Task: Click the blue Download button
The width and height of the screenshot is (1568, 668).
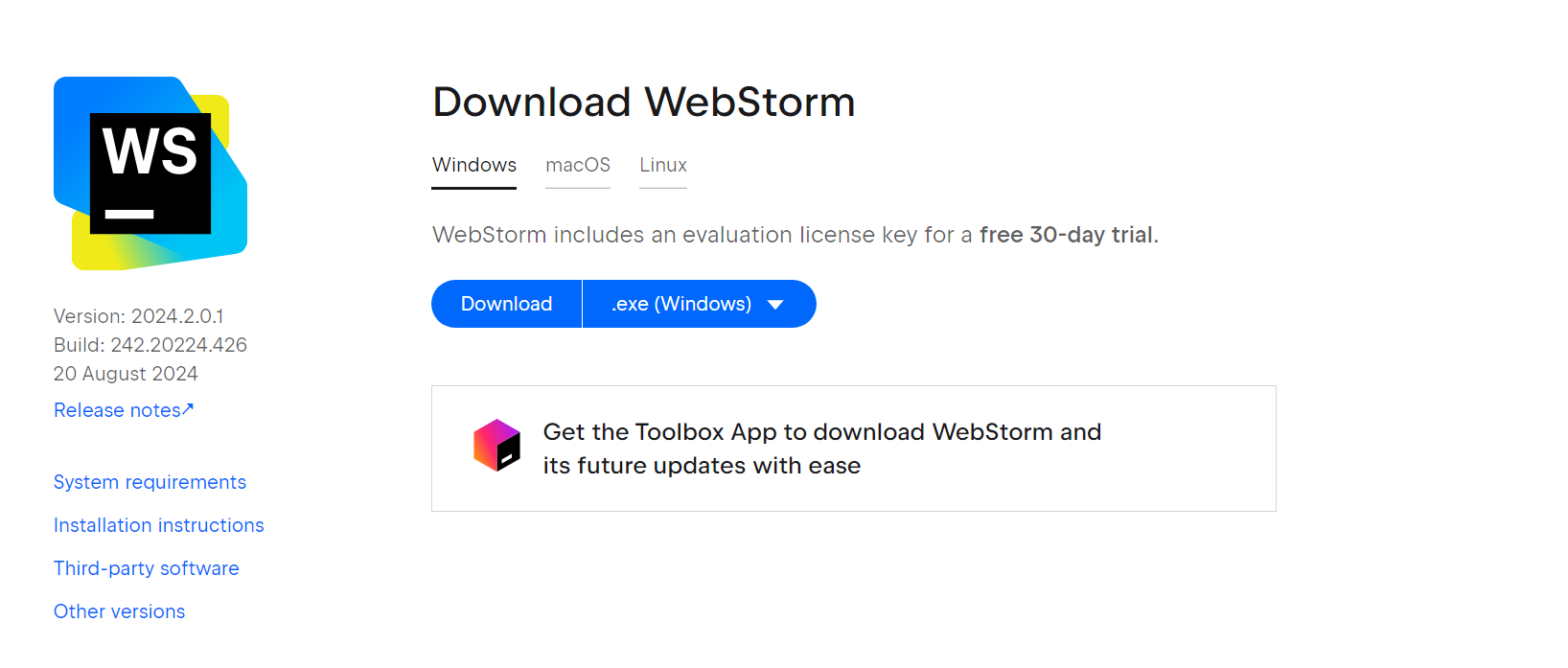Action: (506, 304)
